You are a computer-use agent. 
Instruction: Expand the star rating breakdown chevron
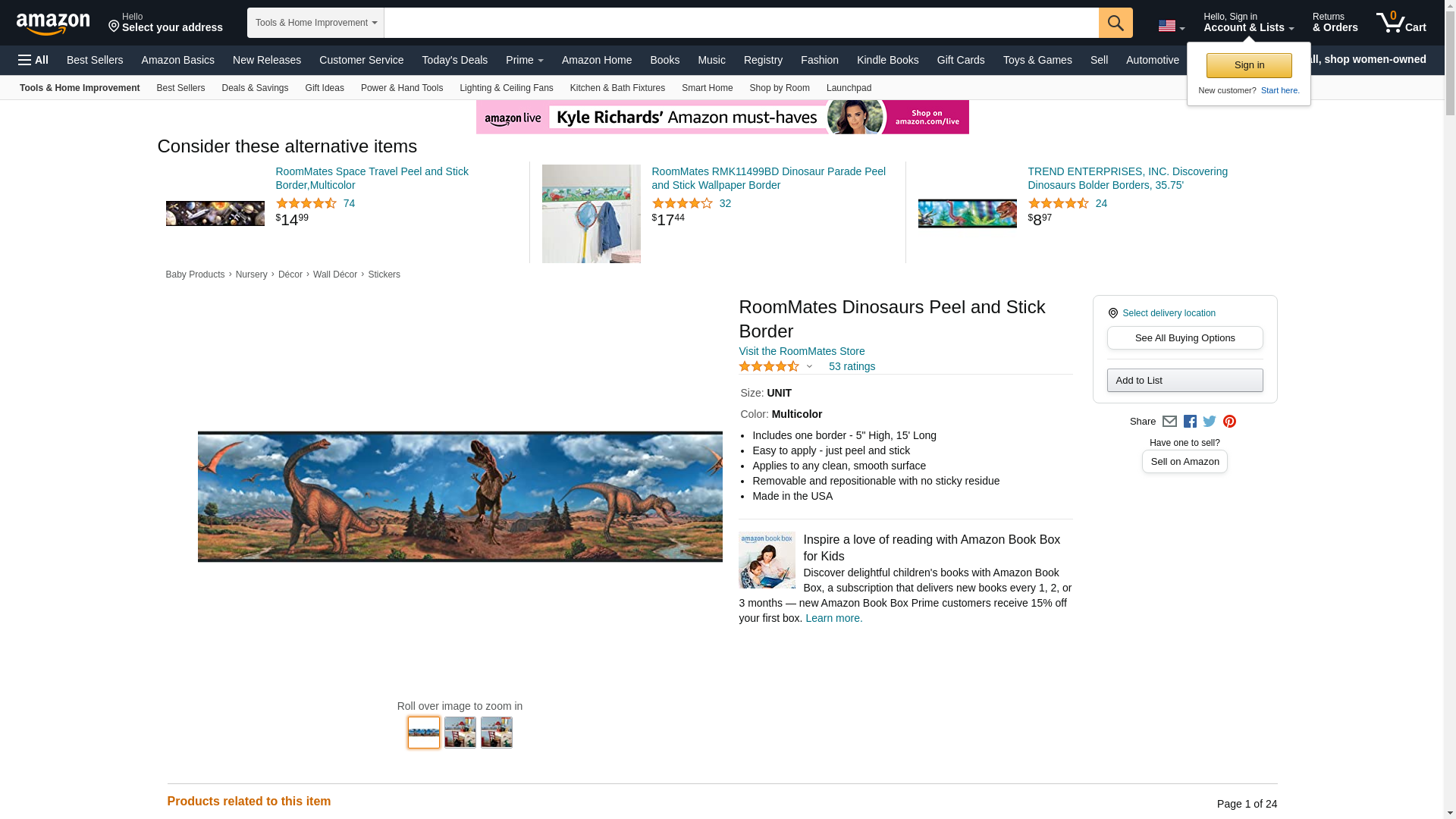point(809,367)
